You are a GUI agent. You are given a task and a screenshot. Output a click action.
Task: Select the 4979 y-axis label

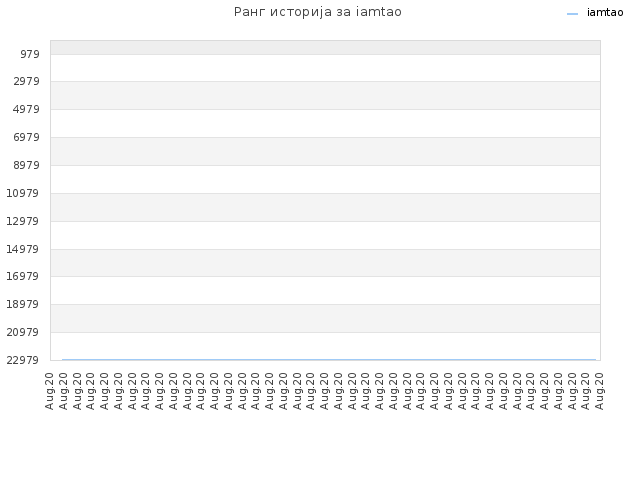(26, 109)
